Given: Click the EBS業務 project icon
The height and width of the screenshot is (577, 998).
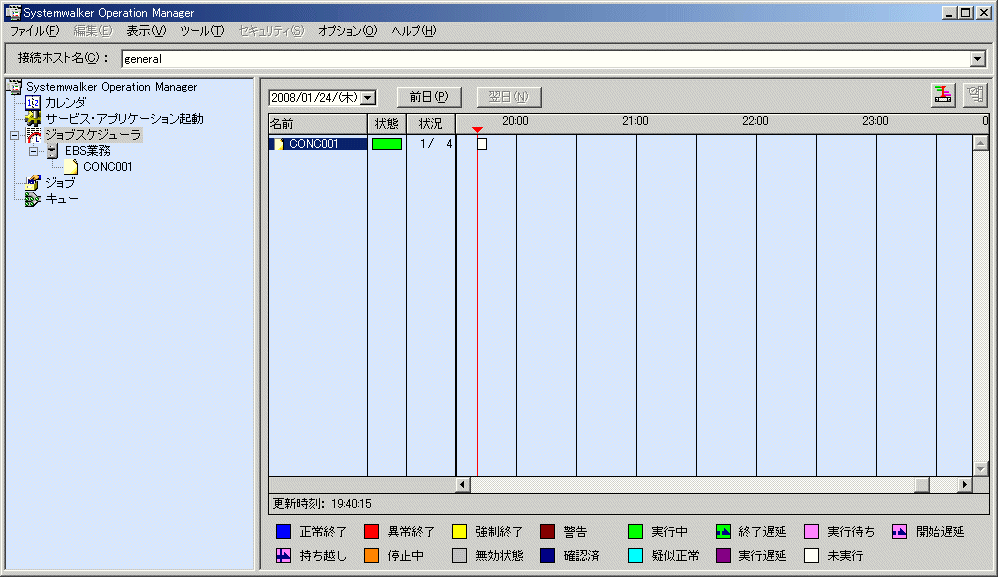Looking at the screenshot, I should point(53,151).
